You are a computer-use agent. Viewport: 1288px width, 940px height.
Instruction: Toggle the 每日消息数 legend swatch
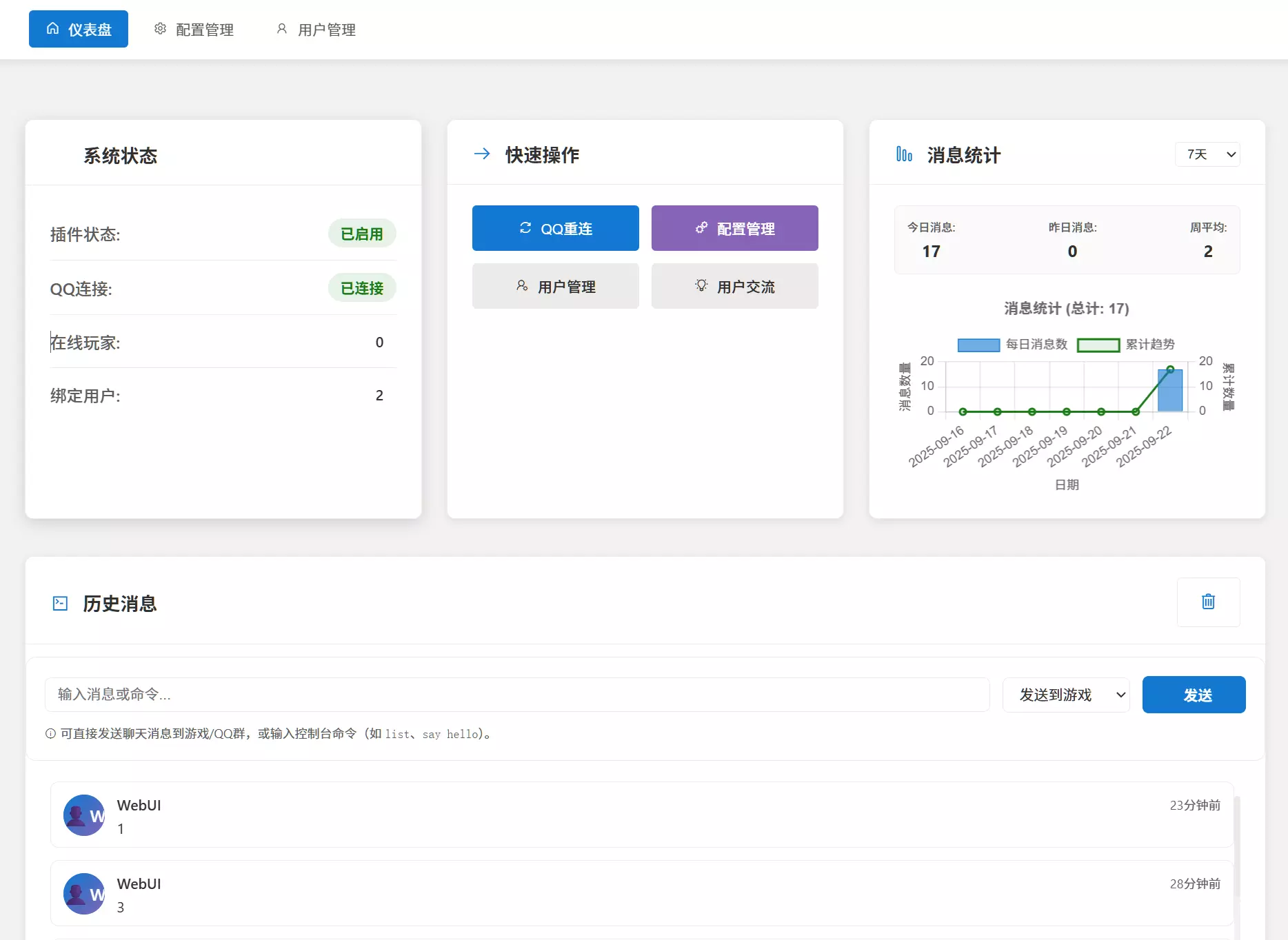pyautogui.click(x=978, y=345)
